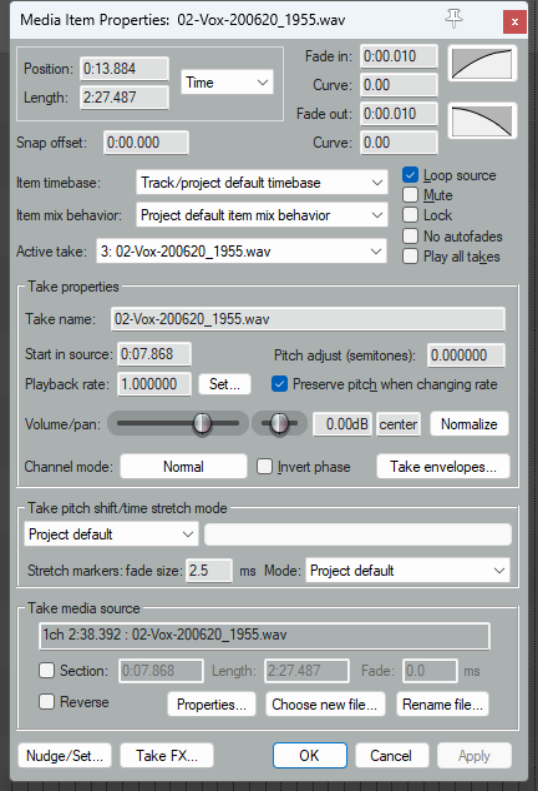Viewport: 538px width, 791px height.
Task: Enable Invert phase checkbox
Action: (x=264, y=467)
